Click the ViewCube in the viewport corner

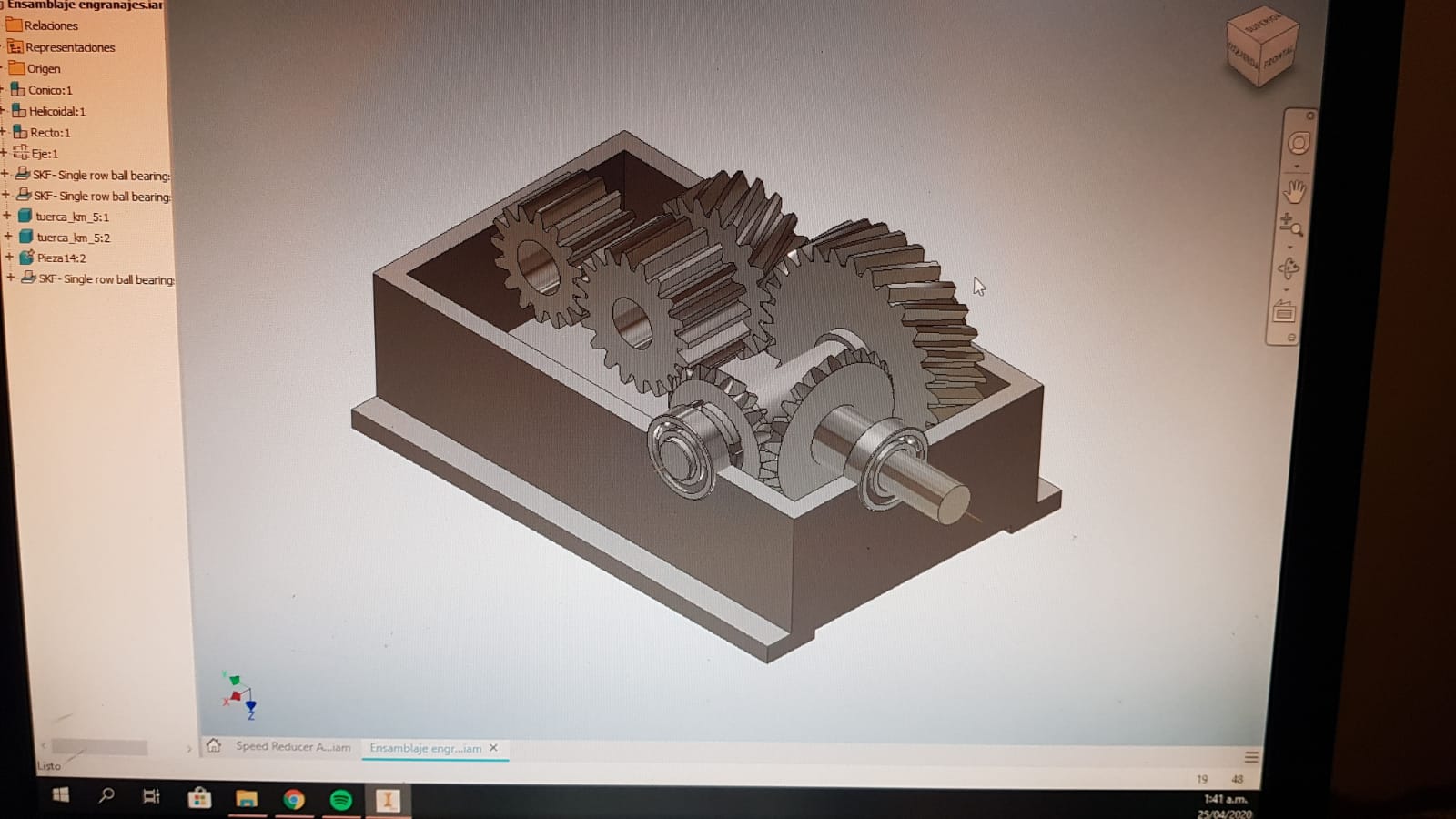[x=1261, y=45]
